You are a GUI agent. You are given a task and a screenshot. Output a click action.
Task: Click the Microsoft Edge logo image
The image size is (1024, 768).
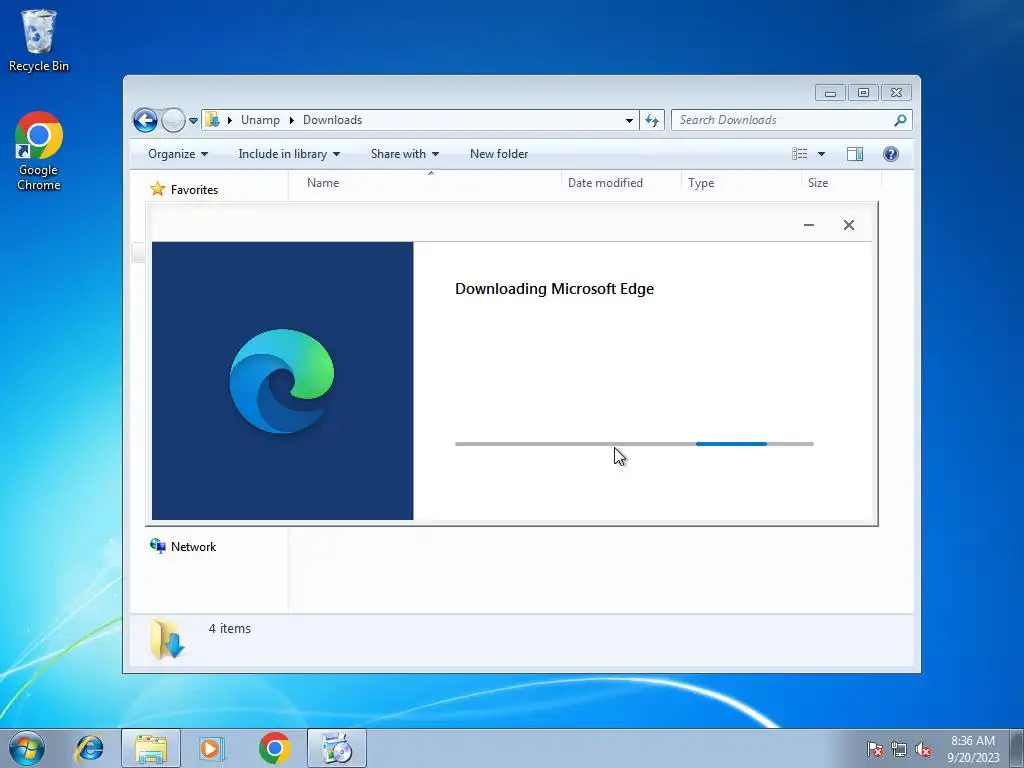(281, 381)
